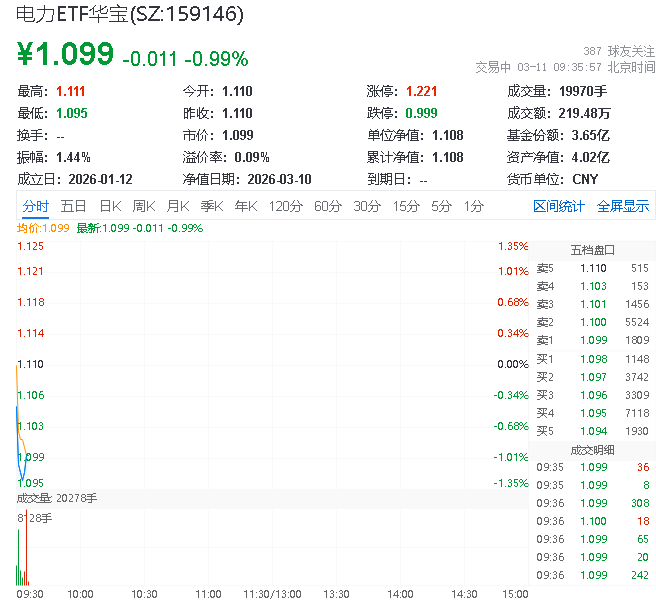This screenshot has width=656, height=613.
Task: Open the 年K chart tab
Action: point(245,206)
